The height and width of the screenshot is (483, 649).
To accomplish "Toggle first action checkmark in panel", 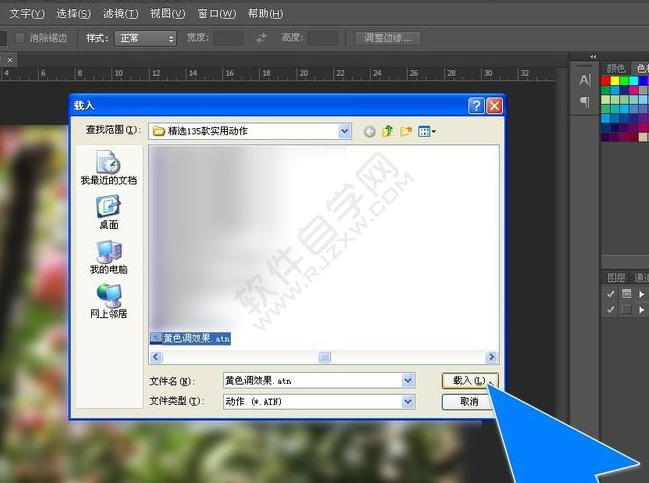I will (611, 294).
